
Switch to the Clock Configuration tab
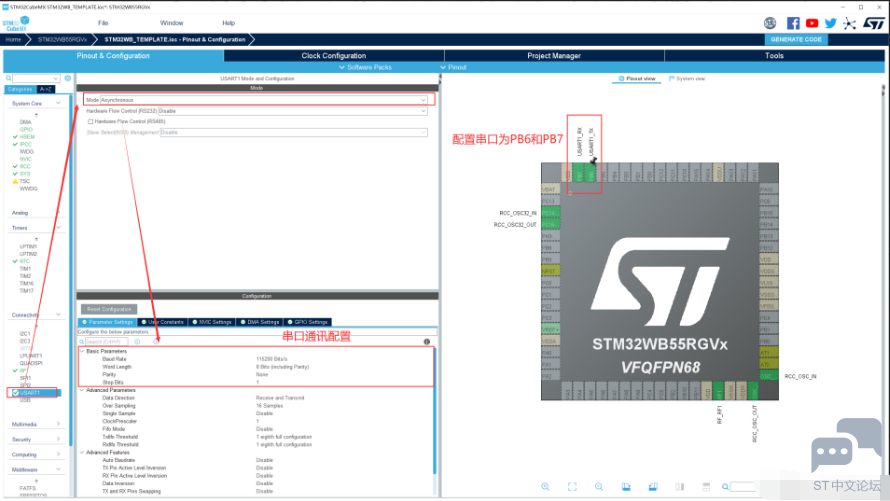pos(334,56)
